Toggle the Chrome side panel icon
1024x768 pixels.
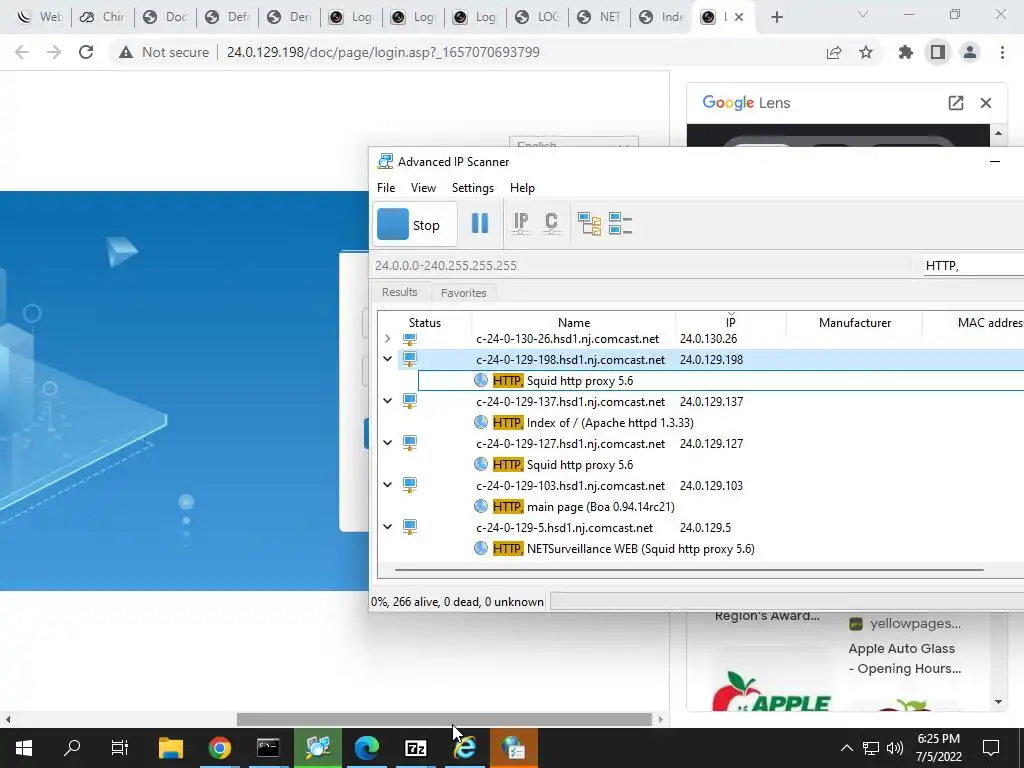pyautogui.click(x=938, y=52)
